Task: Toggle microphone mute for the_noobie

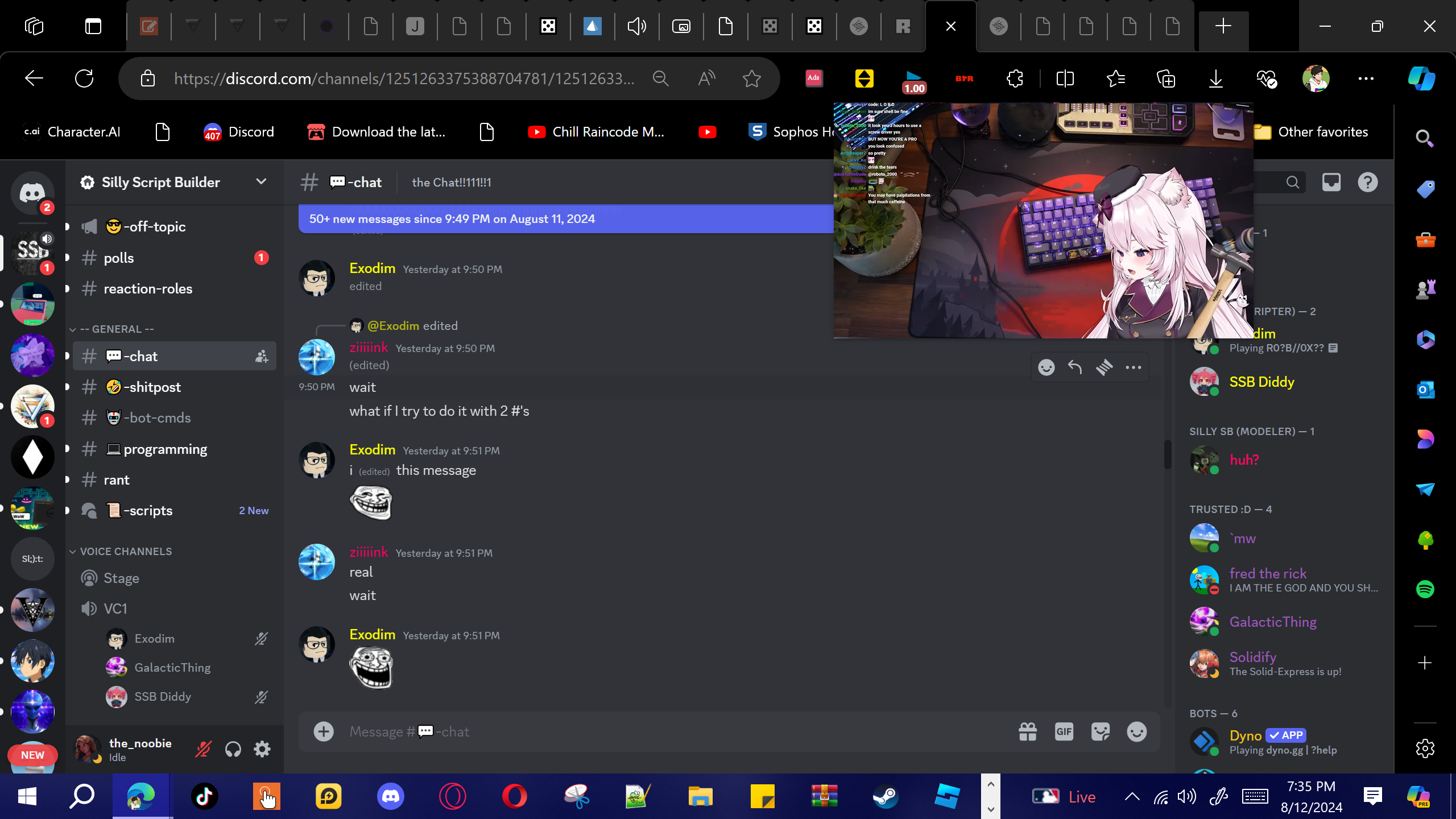Action: [x=203, y=749]
